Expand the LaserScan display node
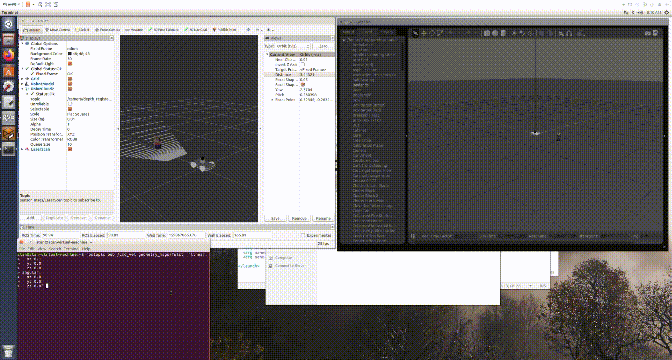This screenshot has height=360, width=672. pyautogui.click(x=22, y=149)
